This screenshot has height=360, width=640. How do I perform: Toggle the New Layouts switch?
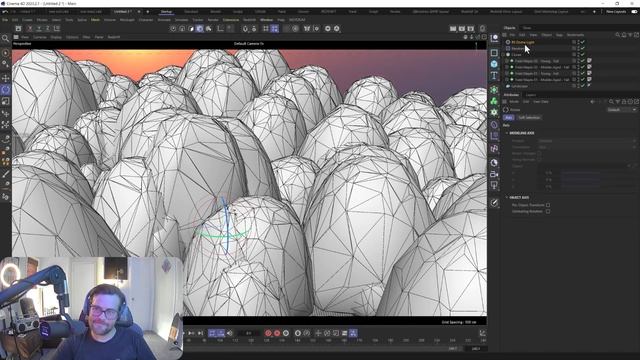[x=634, y=11]
